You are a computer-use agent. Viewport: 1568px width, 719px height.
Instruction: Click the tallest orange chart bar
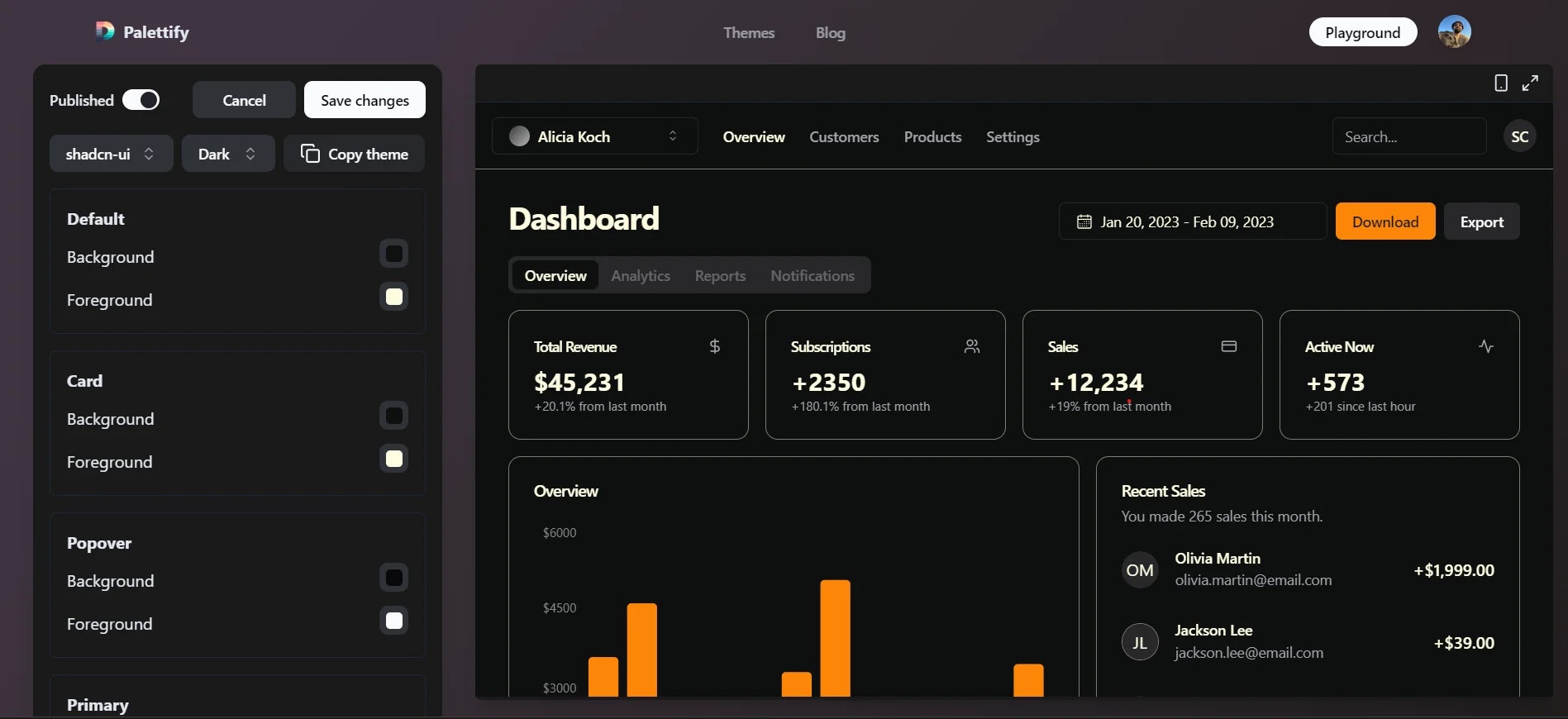835,638
